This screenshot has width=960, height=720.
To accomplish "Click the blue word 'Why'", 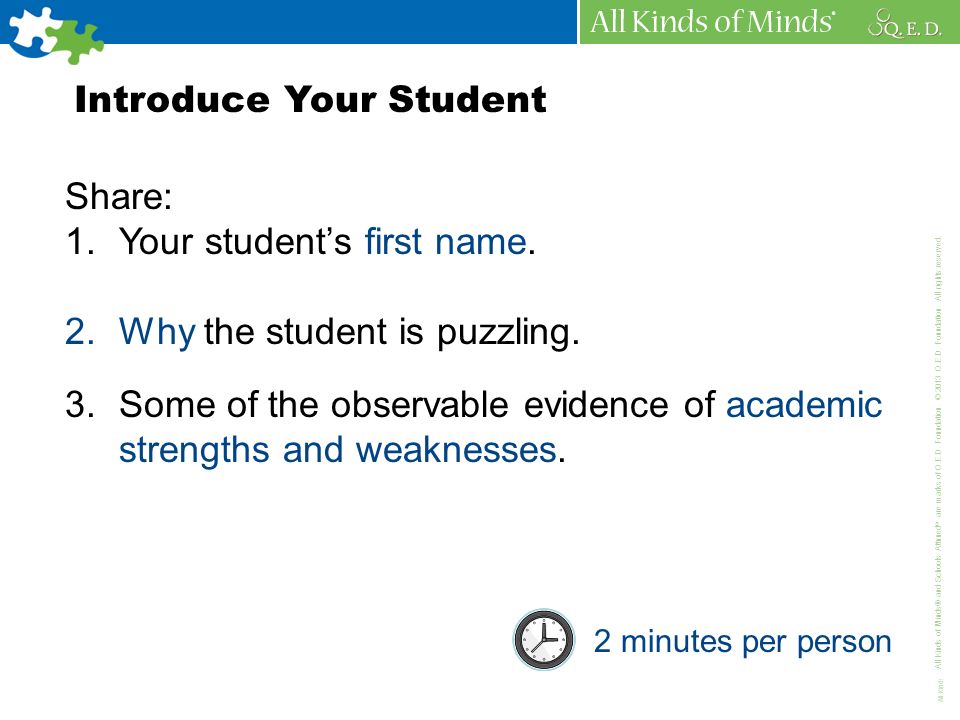I will (157, 333).
